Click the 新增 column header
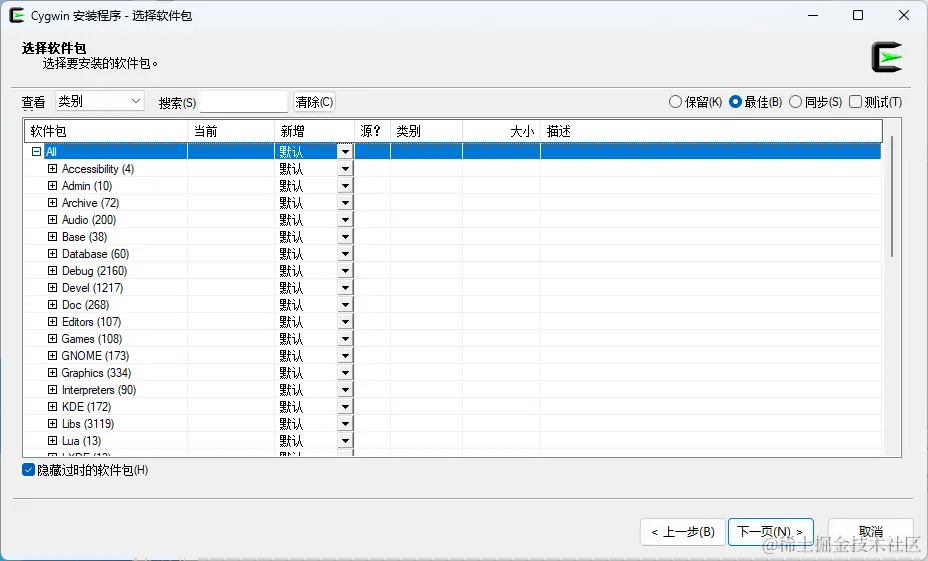 pos(314,131)
